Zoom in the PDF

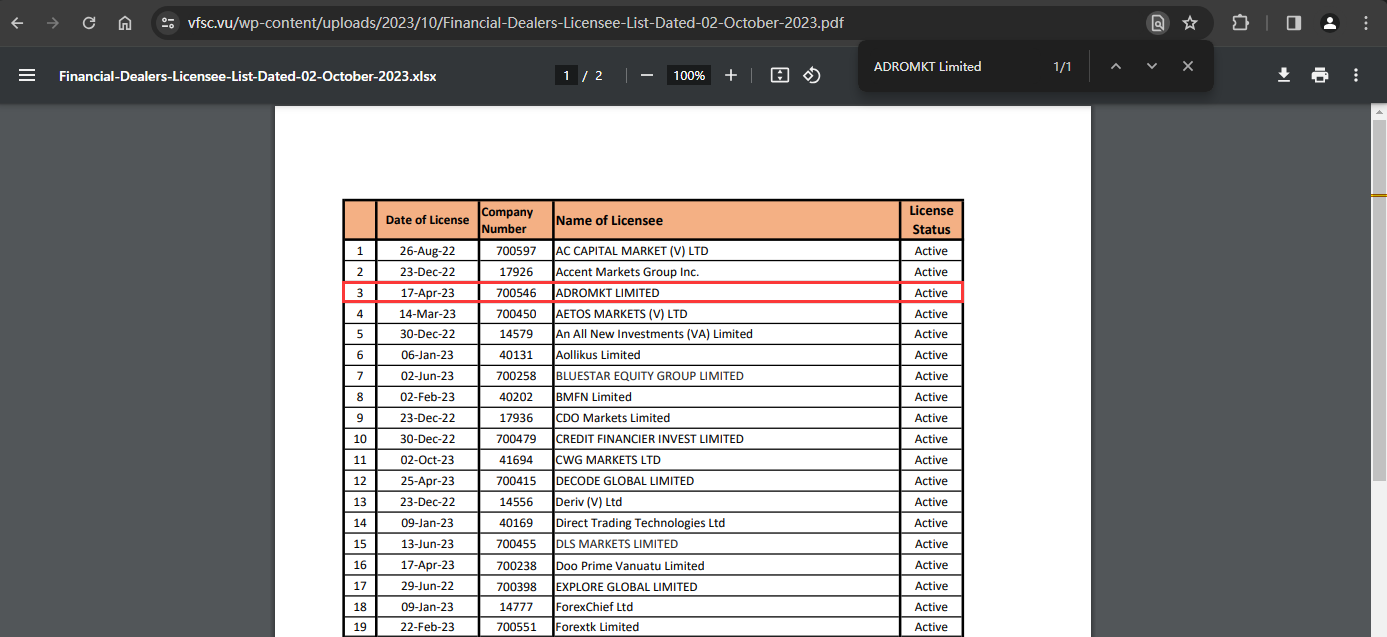click(x=731, y=75)
